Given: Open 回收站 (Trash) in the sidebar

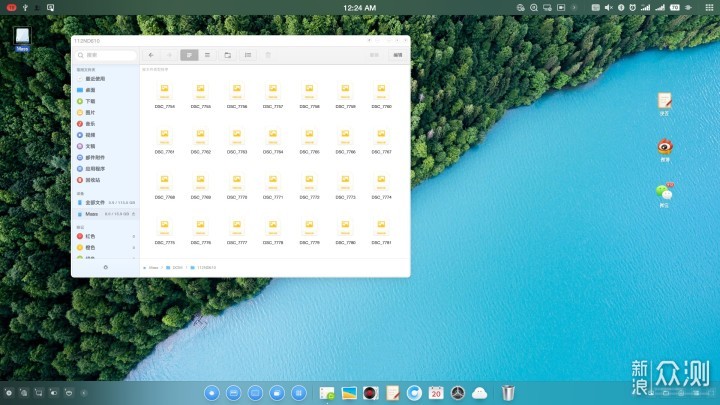Looking at the screenshot, I should (92, 180).
